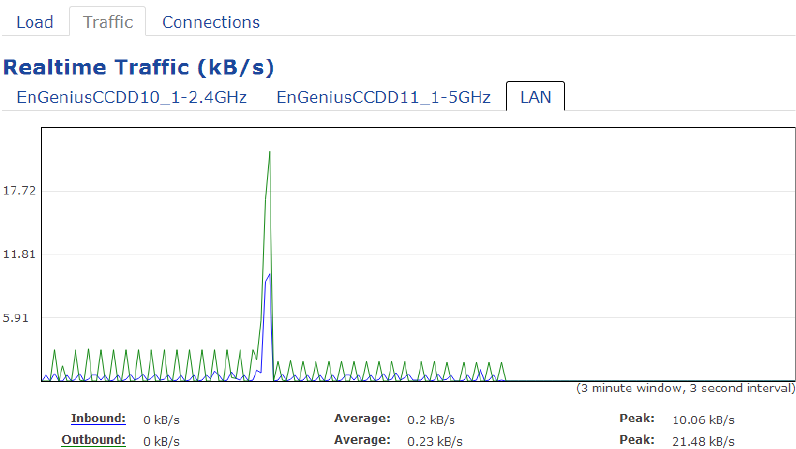The height and width of the screenshot is (449, 796).
Task: Click the outbound average value 0.23 kB/s
Action: (435, 441)
